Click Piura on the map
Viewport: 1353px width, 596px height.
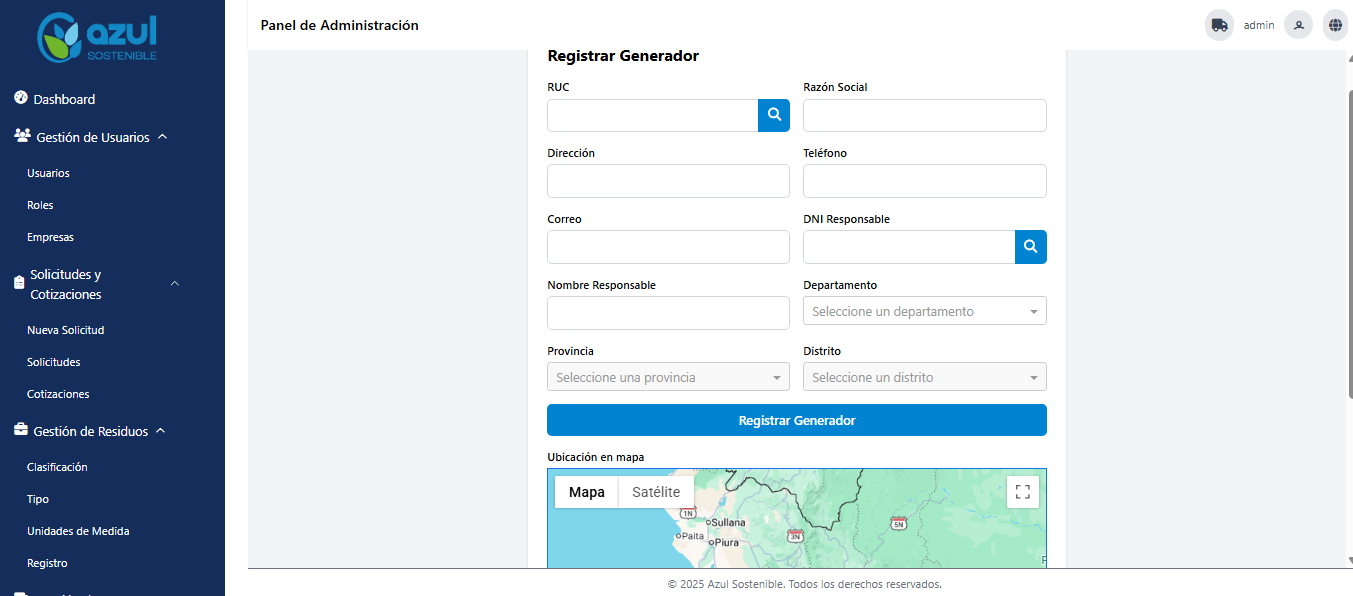pyautogui.click(x=726, y=542)
